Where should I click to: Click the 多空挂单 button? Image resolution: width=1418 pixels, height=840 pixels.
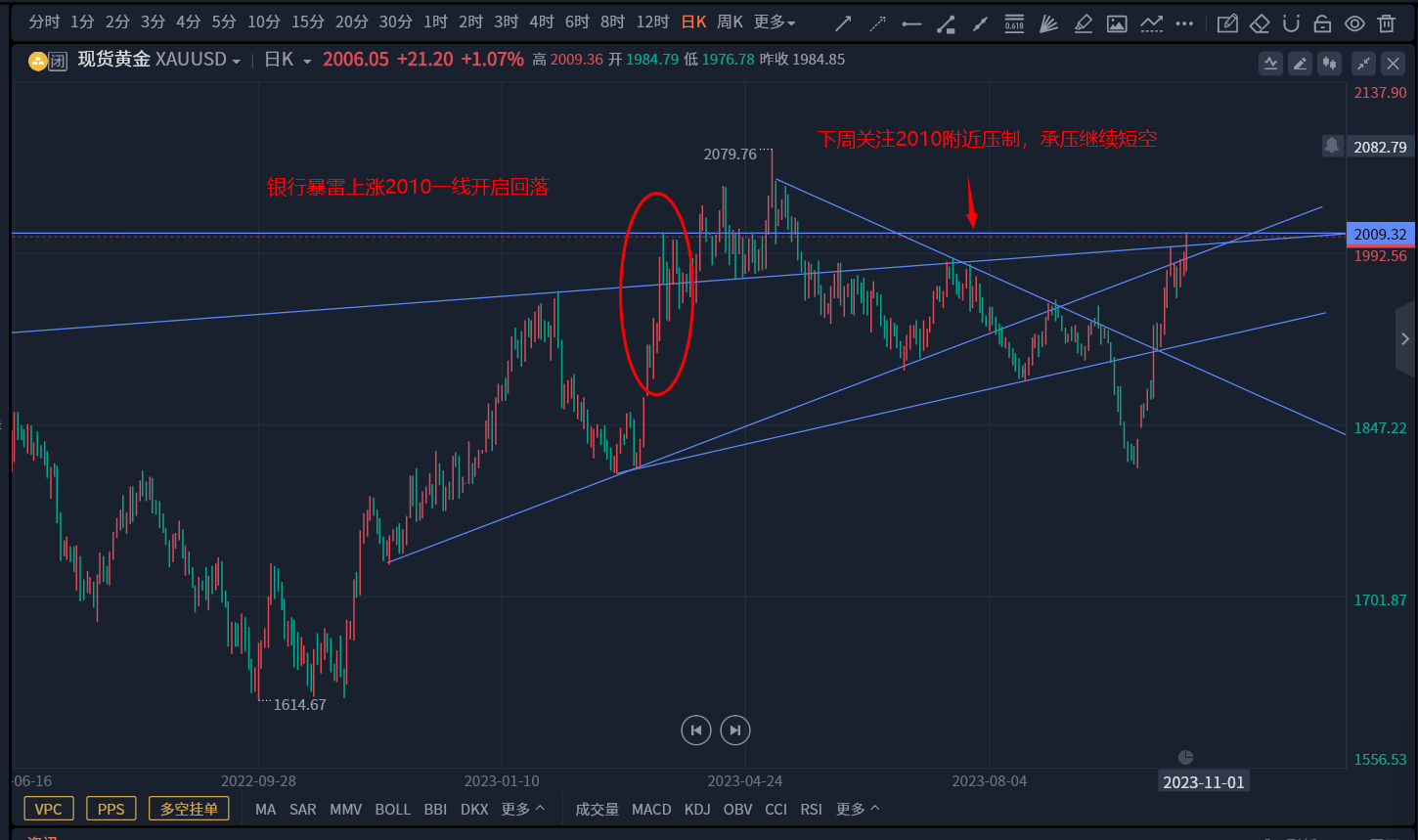(x=189, y=809)
